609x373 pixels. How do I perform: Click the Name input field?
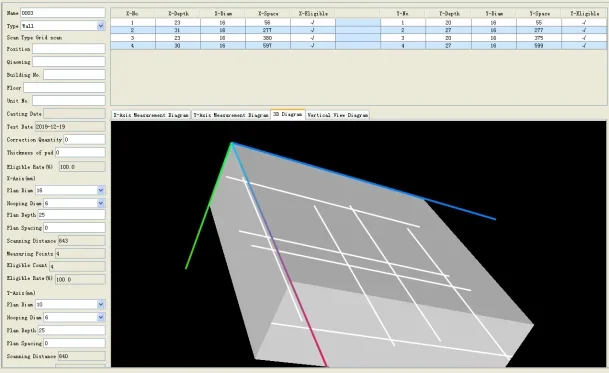coord(63,13)
